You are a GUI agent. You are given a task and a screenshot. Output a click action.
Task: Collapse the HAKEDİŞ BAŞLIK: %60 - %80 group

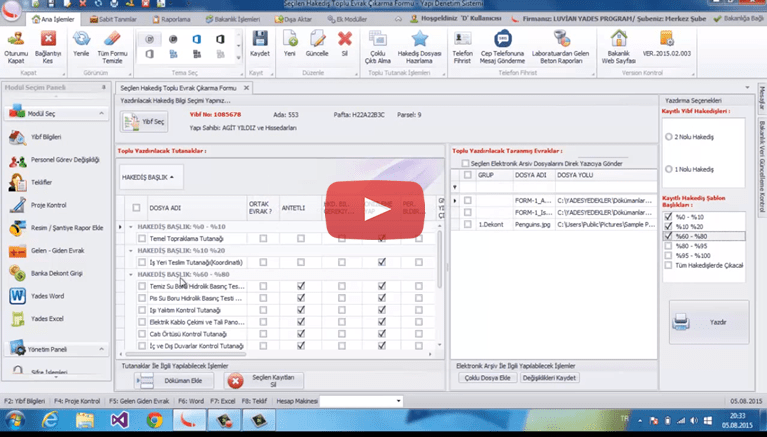131,273
